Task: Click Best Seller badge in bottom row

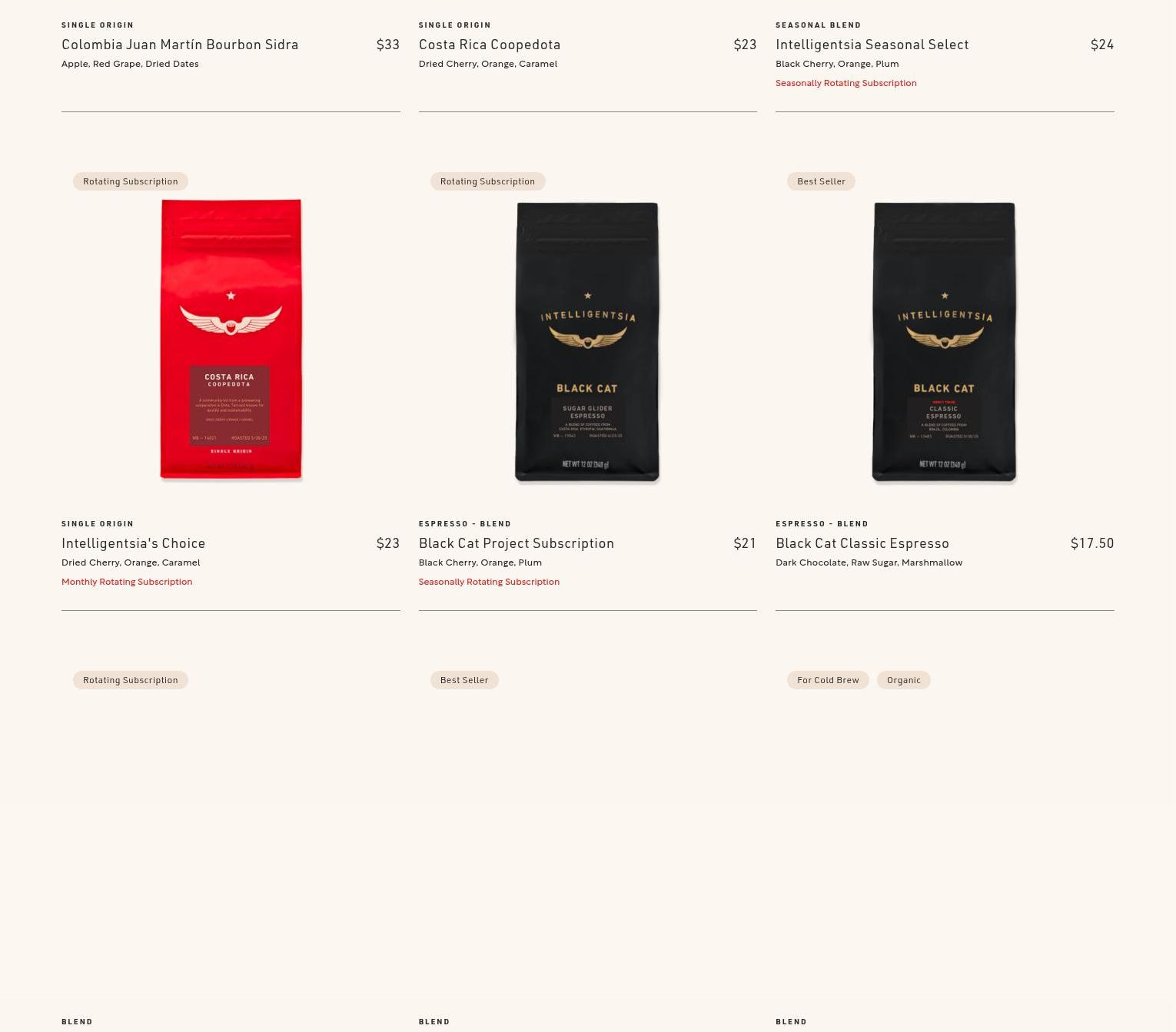Action: (x=464, y=680)
